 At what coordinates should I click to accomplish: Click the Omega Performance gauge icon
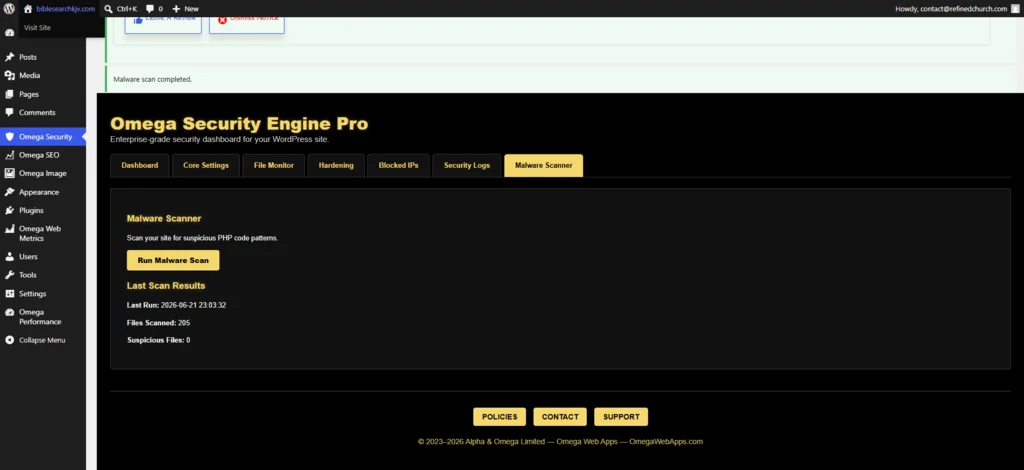(x=9, y=312)
